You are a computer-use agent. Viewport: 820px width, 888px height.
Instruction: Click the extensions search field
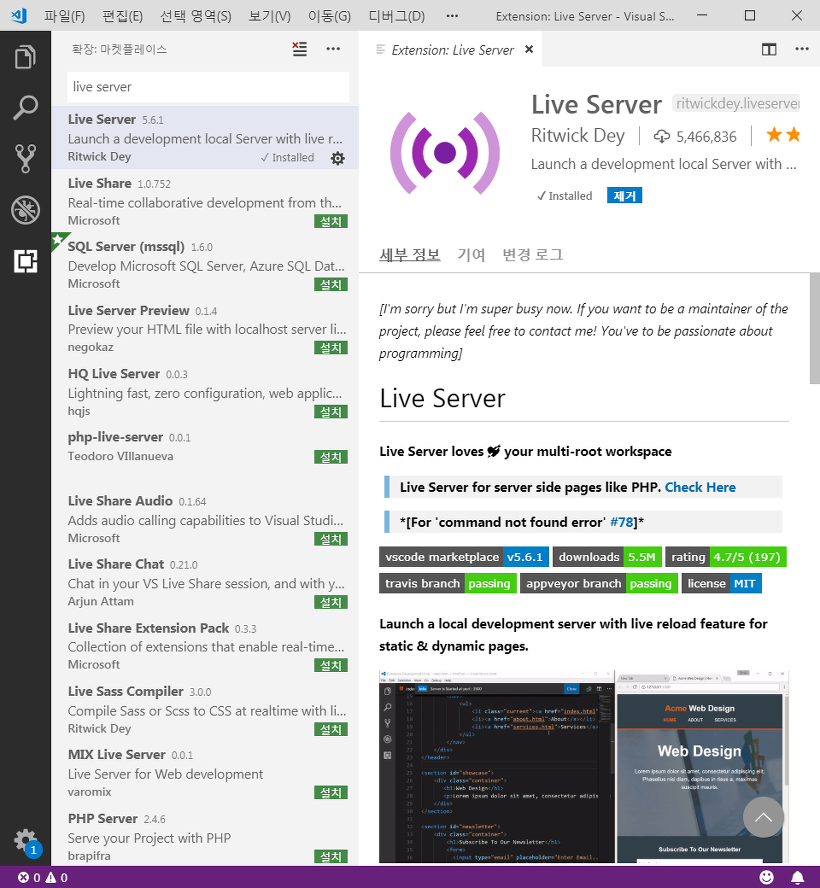pyautogui.click(x=208, y=87)
